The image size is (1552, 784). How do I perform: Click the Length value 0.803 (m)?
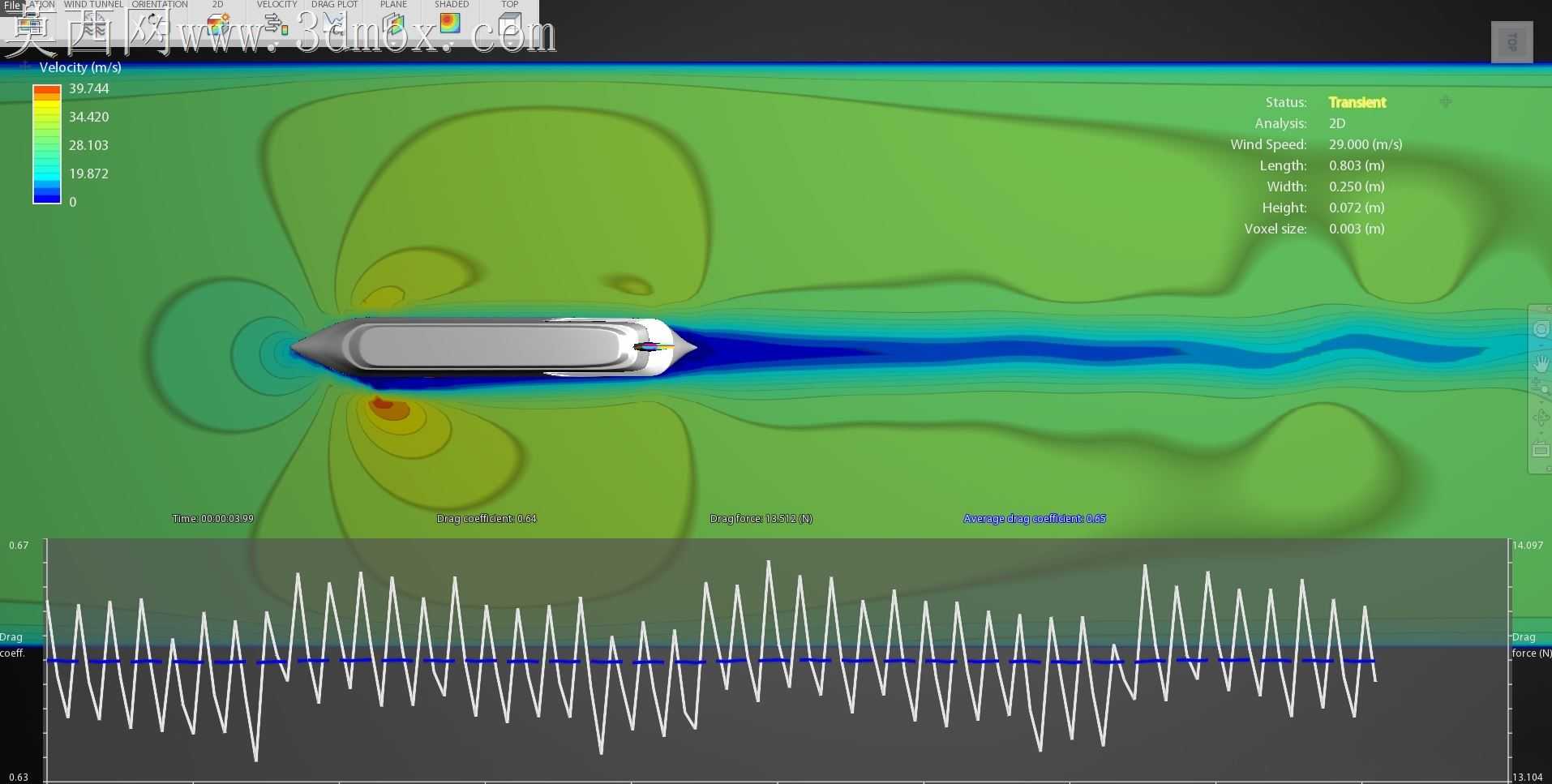point(1357,165)
